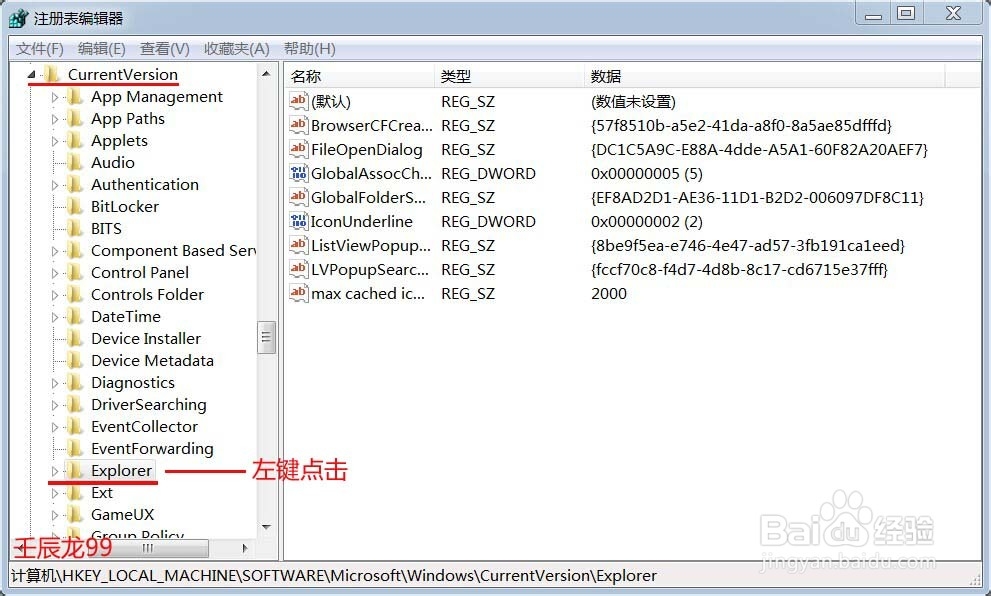Click the REG_DWORD type of GlobalAssocCh...
This screenshot has height=596, width=991.
point(488,174)
